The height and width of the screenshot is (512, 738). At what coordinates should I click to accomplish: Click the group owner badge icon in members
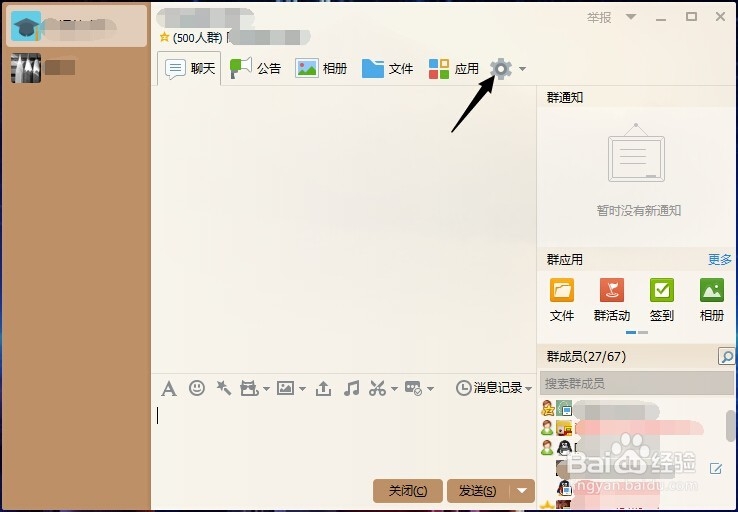coord(547,408)
